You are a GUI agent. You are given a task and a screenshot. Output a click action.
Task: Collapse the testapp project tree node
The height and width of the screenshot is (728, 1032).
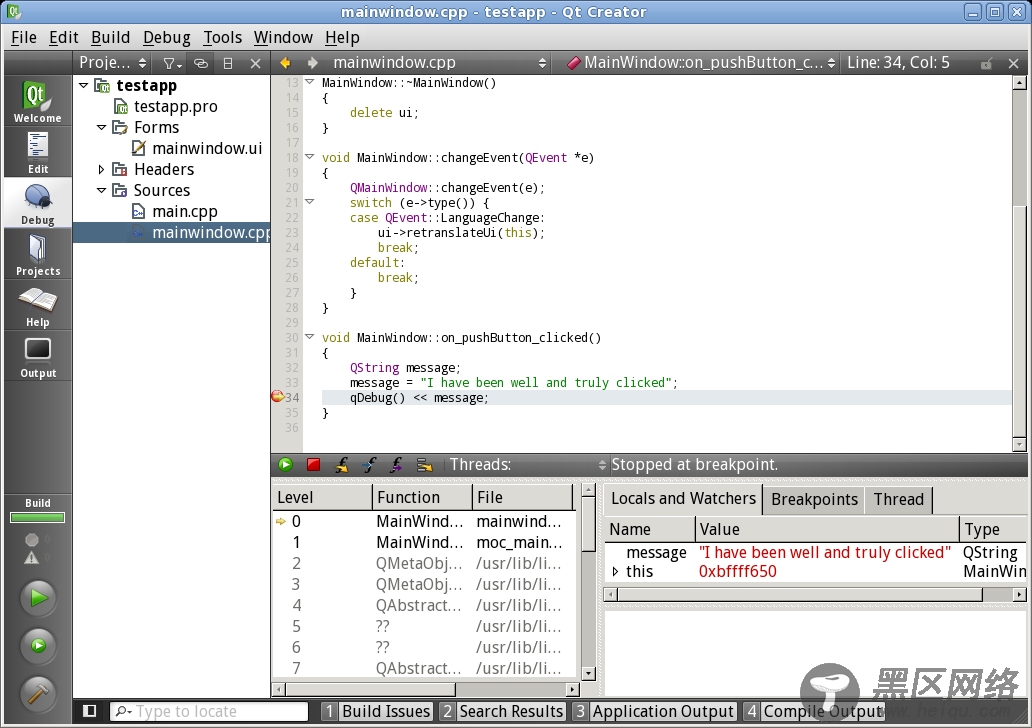pyautogui.click(x=84, y=85)
